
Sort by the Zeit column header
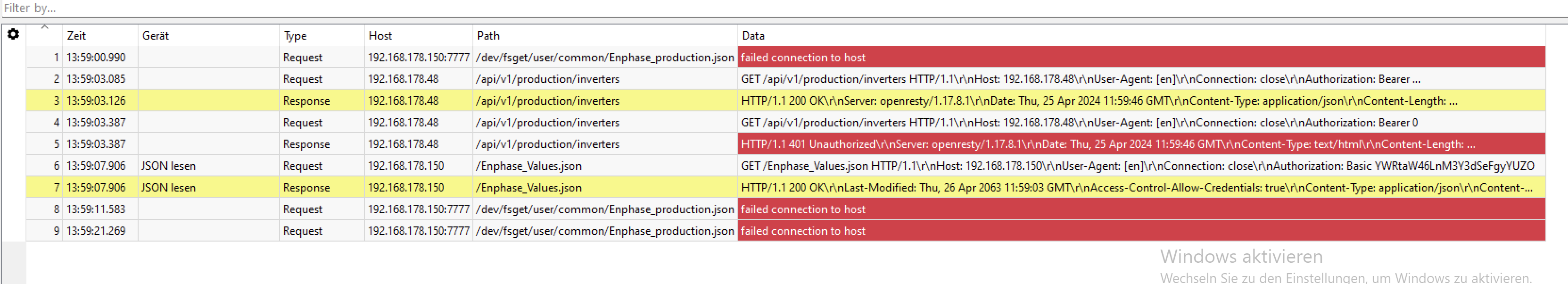tap(77, 36)
